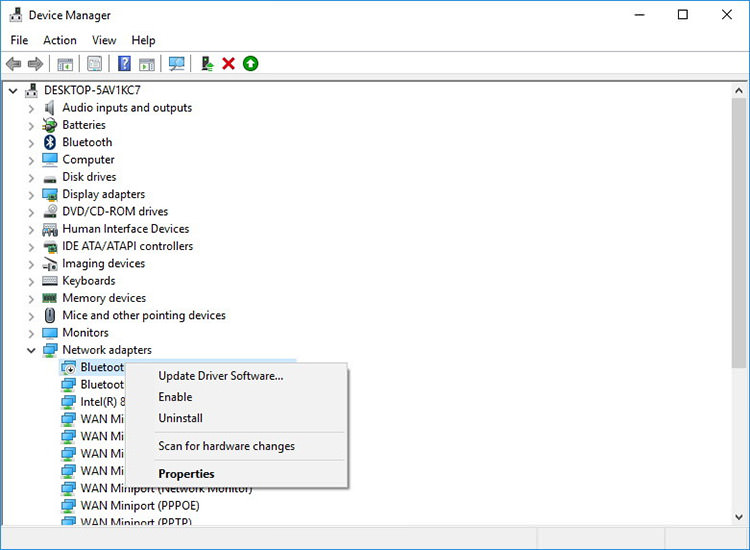Click the Batteries category icon

click(x=50, y=125)
